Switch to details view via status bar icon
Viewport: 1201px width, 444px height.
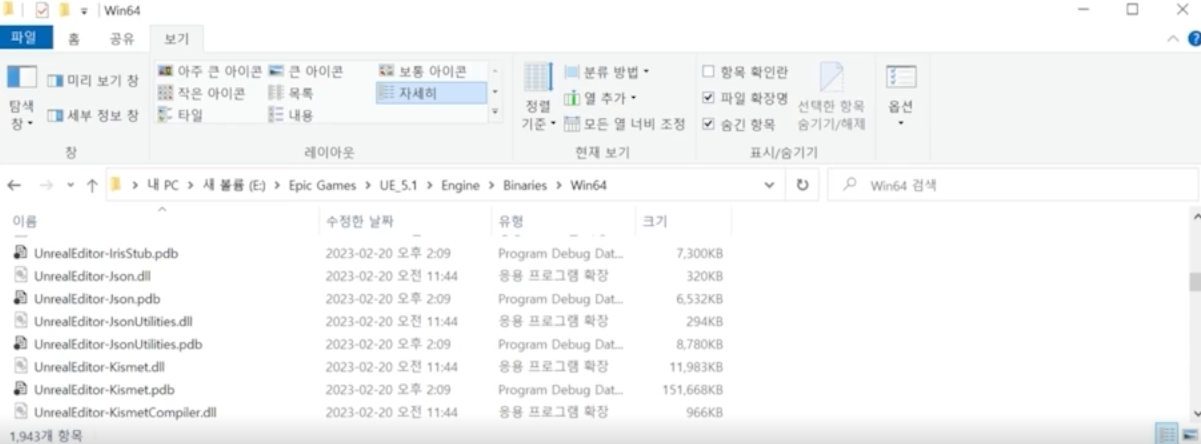tap(1166, 435)
